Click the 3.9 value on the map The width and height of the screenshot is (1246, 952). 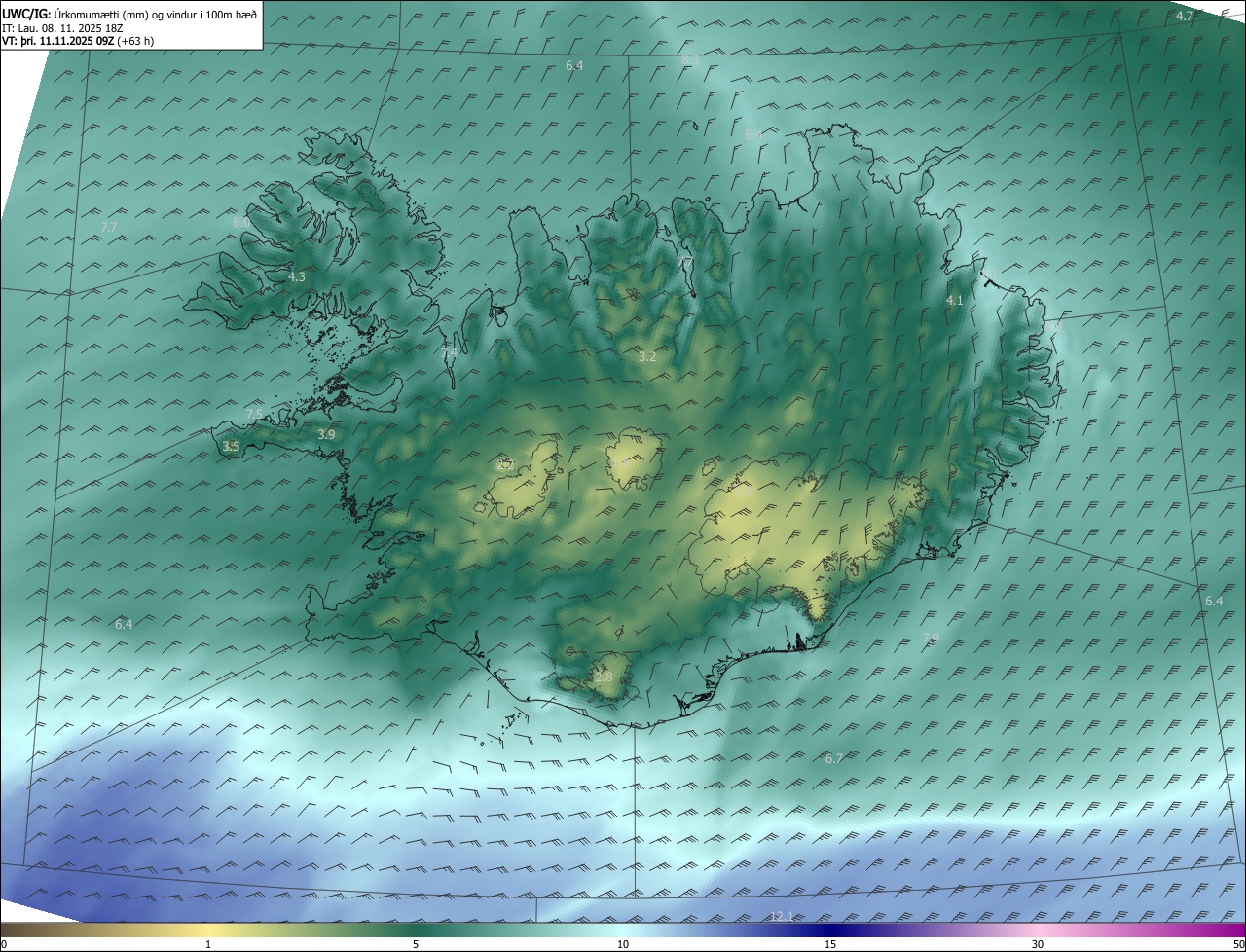[x=326, y=434]
